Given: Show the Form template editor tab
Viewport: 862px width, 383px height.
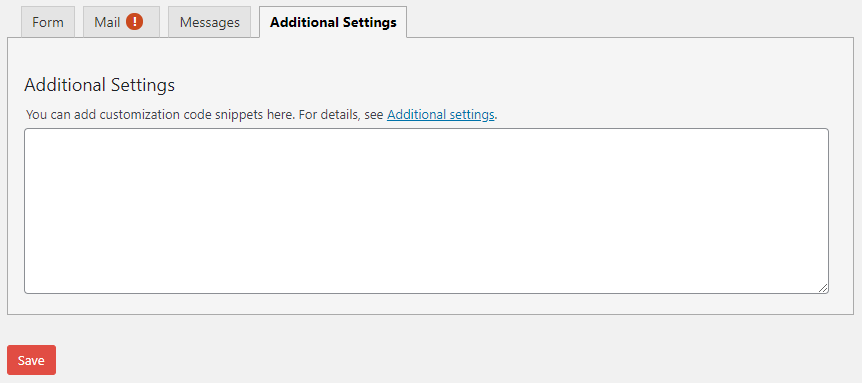Looking at the screenshot, I should (48, 23).
